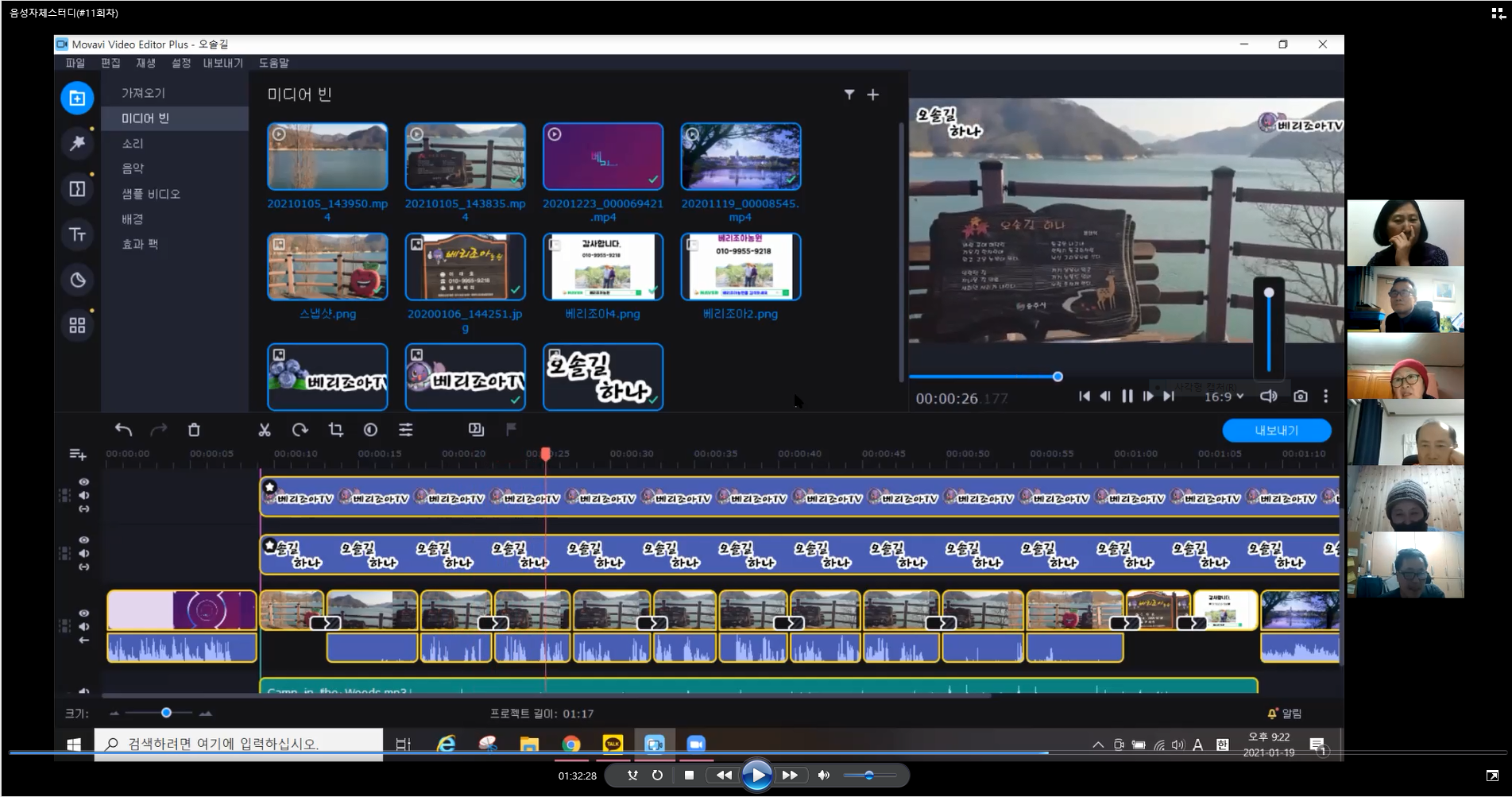The height and width of the screenshot is (797, 1512).
Task: Click the Add Track icon left of ruler
Action: coord(77,455)
